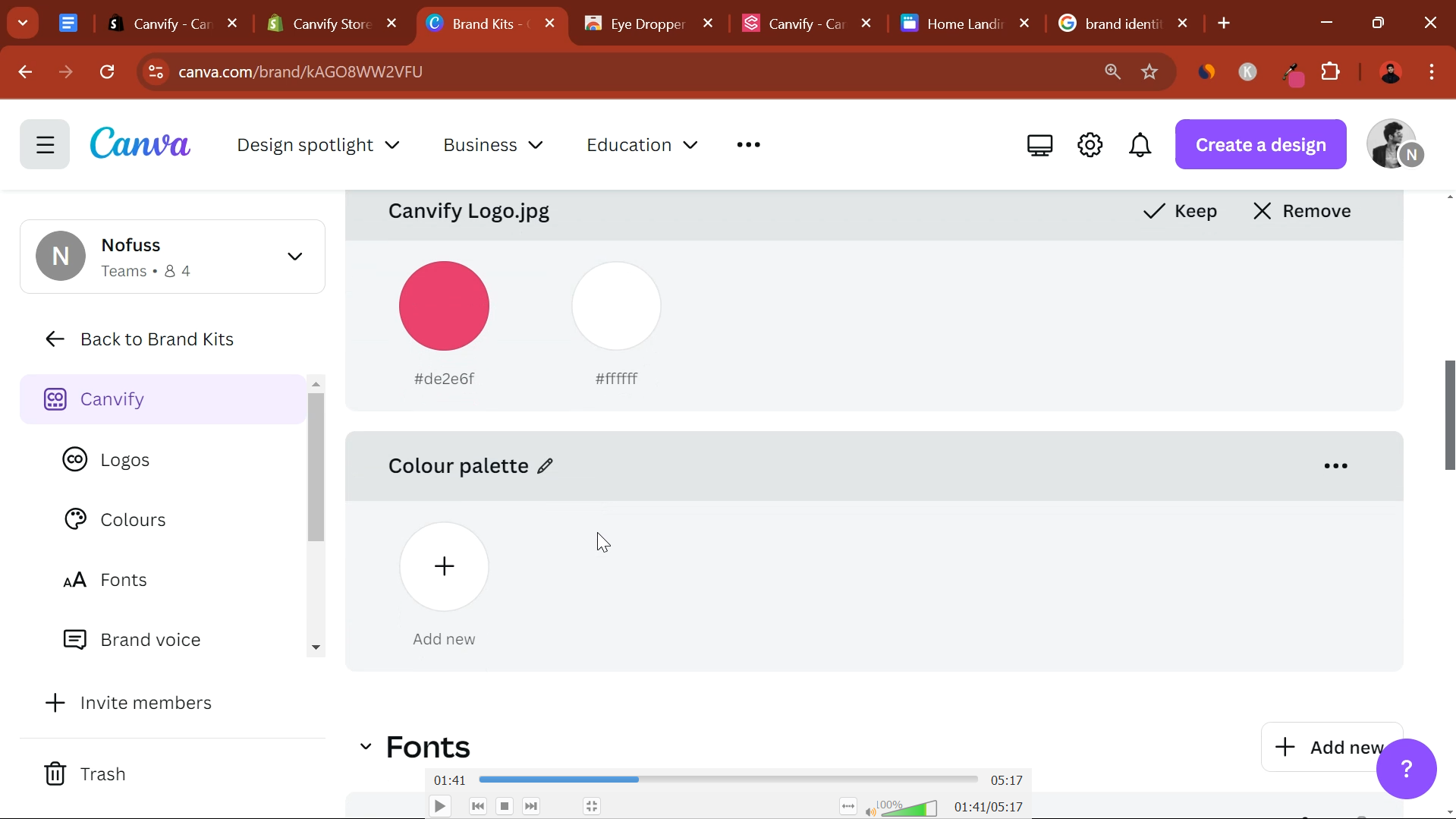1456x819 pixels.
Task: Select the white #ffffff swatch
Action: pos(616,306)
